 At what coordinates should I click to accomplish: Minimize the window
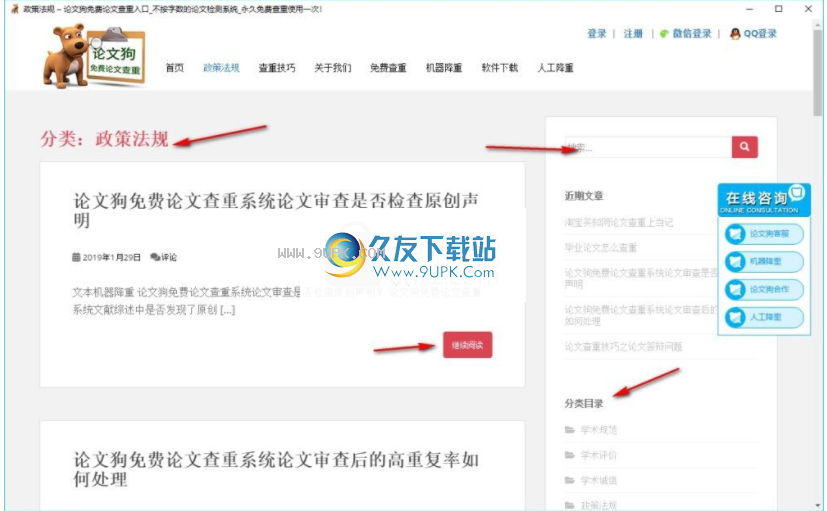750,8
